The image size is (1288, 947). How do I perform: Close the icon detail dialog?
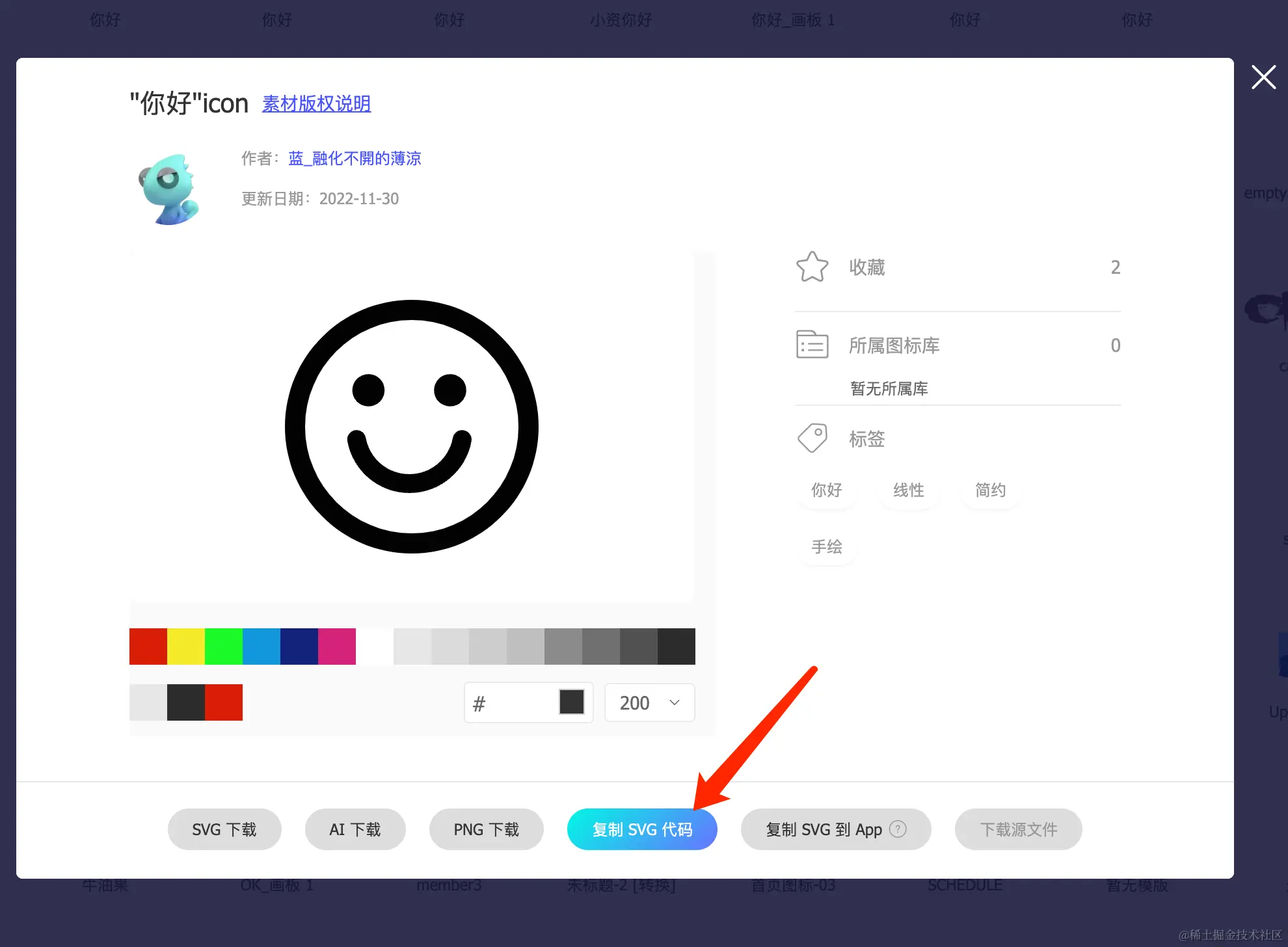(1263, 77)
